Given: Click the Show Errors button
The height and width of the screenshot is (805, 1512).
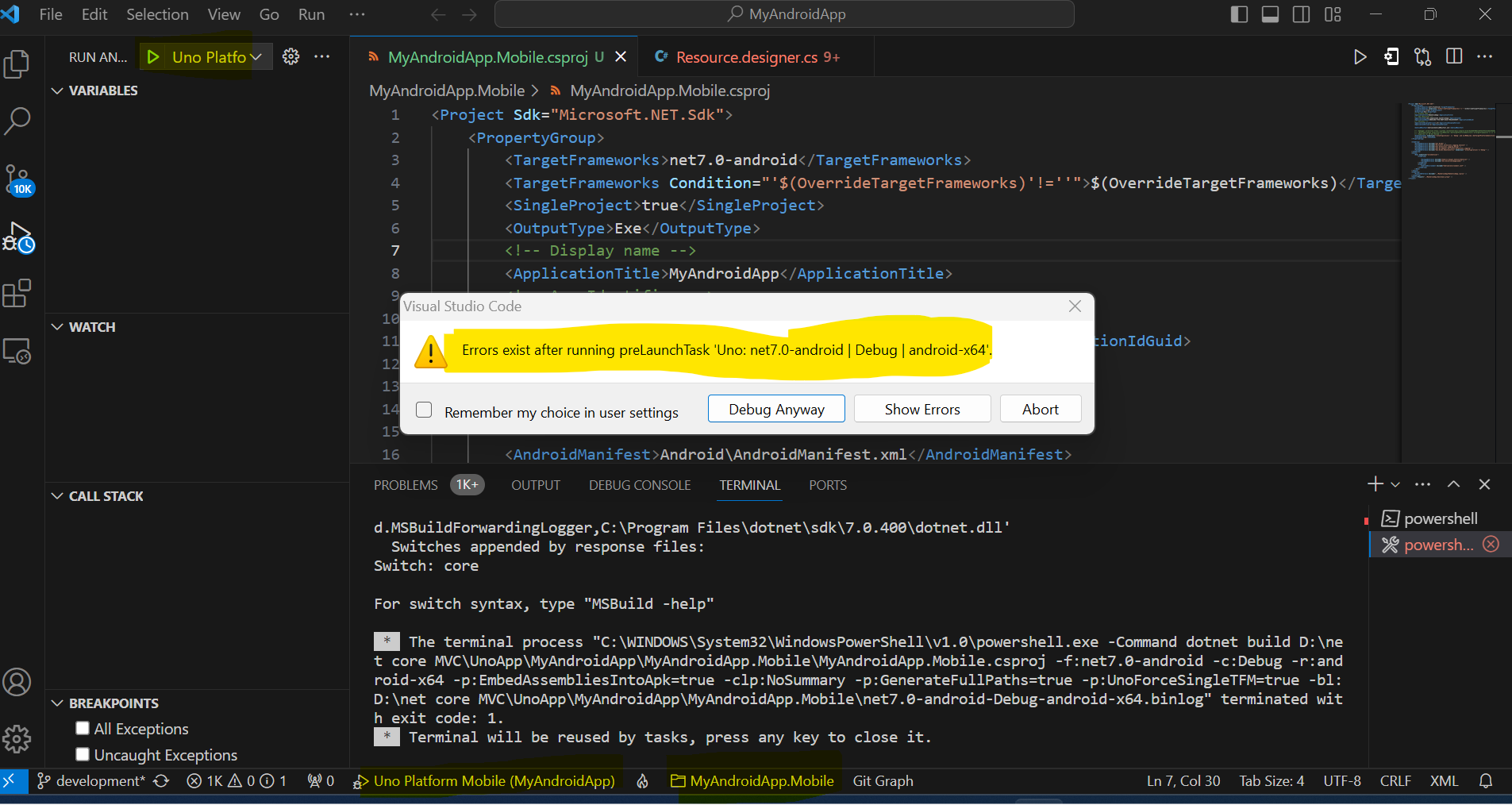Looking at the screenshot, I should pos(921,408).
